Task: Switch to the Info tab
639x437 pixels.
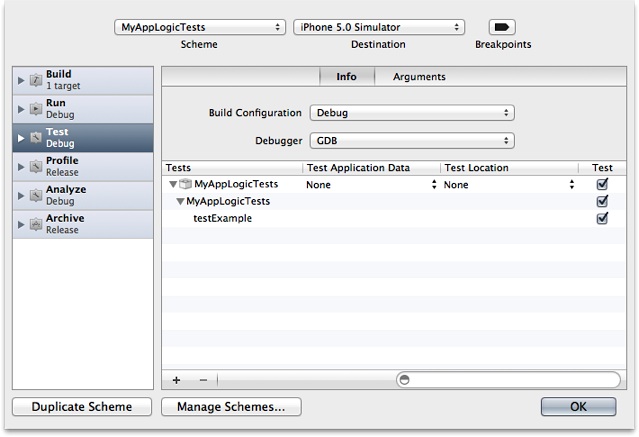Action: click(x=346, y=77)
